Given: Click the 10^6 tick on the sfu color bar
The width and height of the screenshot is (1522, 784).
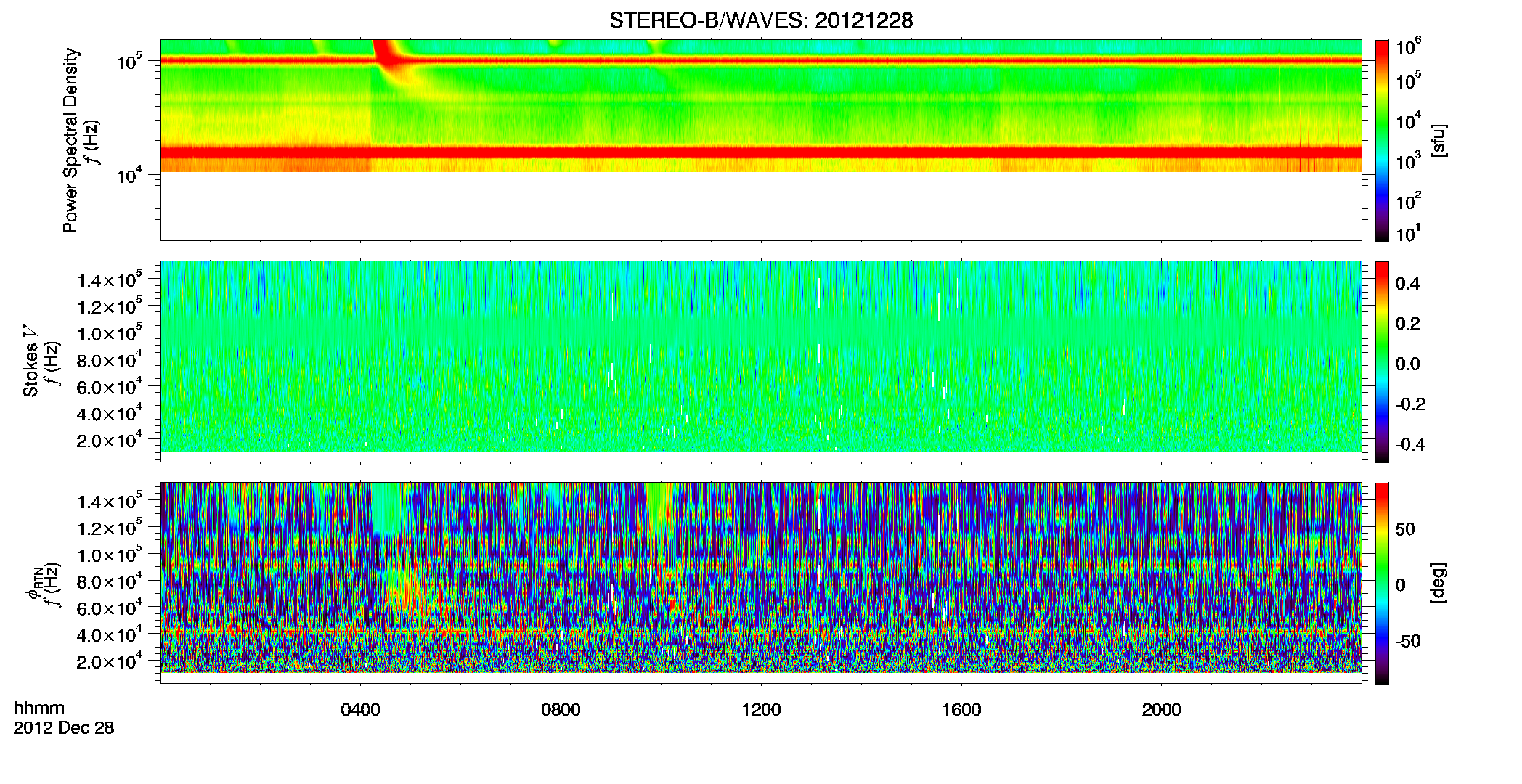Looking at the screenshot, I should pyautogui.click(x=1409, y=46).
